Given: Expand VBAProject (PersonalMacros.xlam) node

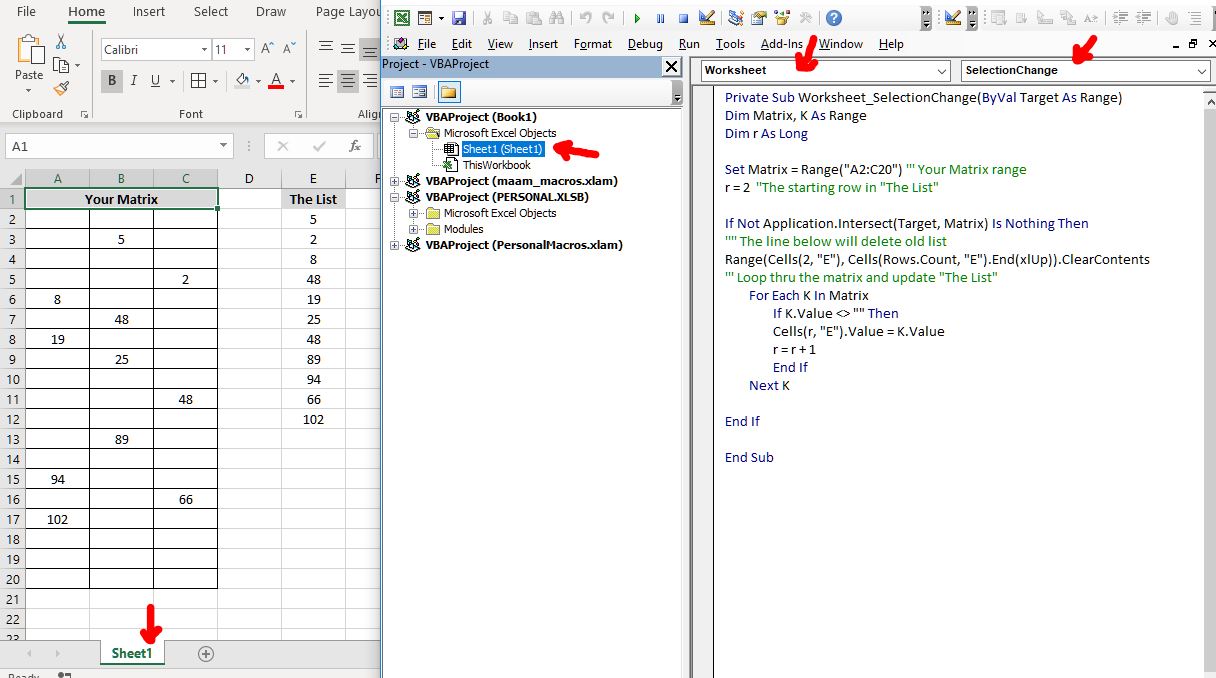Looking at the screenshot, I should [395, 245].
